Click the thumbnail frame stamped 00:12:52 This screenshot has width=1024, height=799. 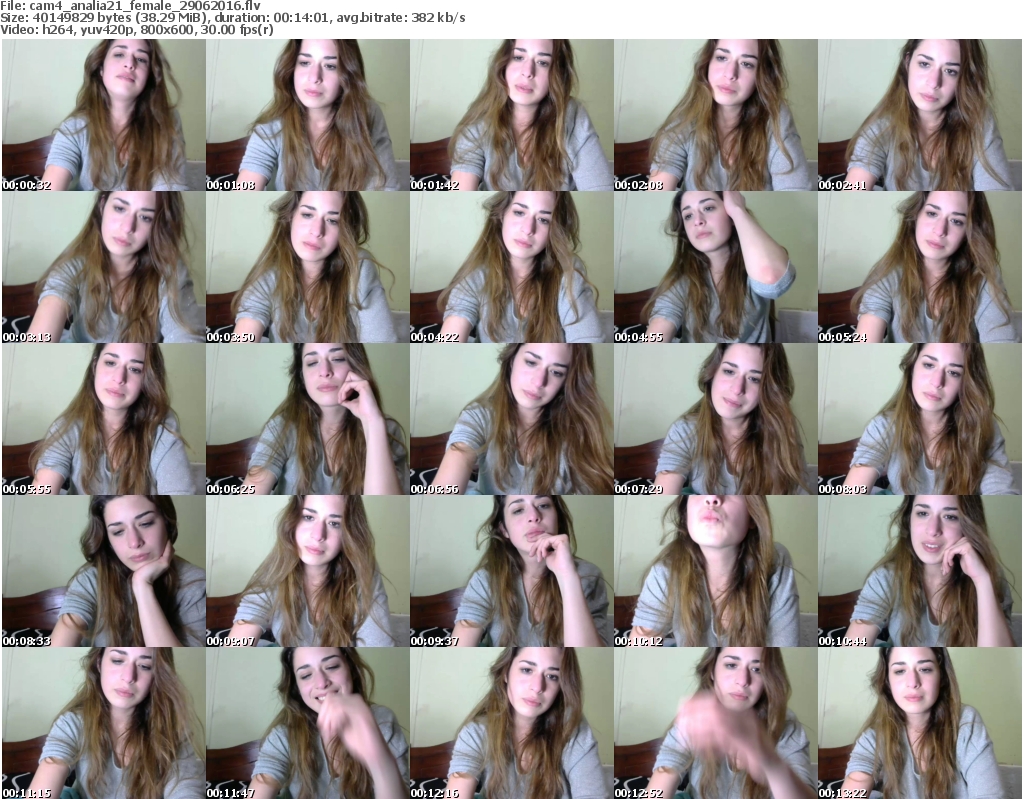[716, 723]
